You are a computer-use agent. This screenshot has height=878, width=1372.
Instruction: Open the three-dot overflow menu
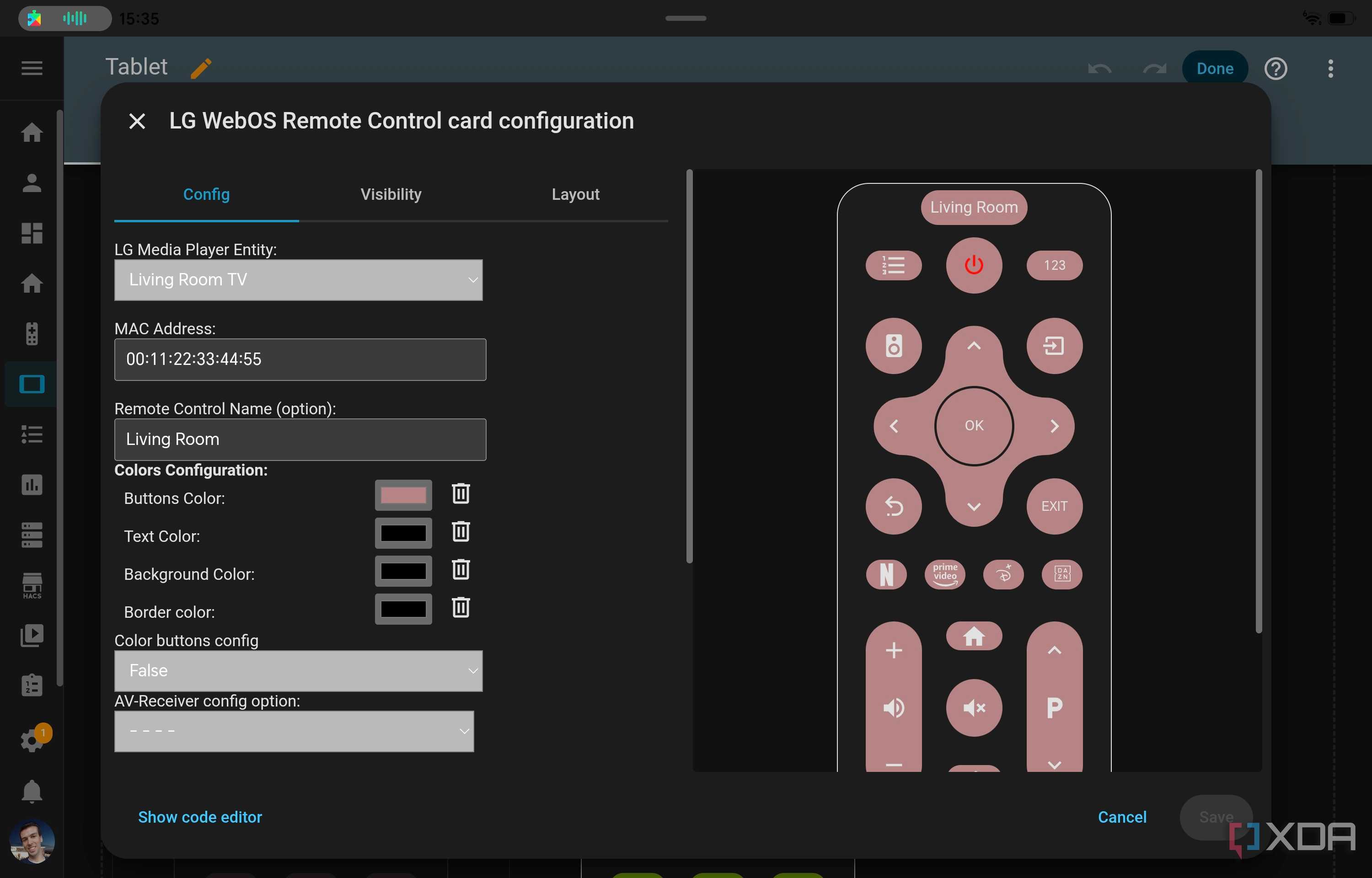(1330, 69)
